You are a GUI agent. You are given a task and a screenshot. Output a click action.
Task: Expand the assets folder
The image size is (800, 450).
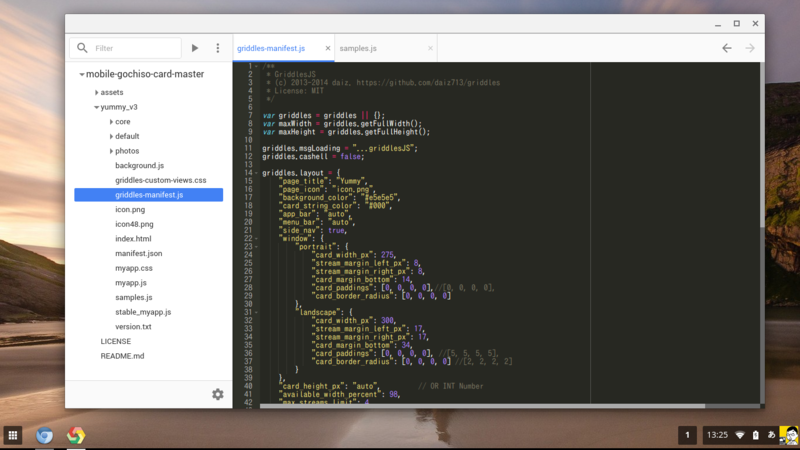coord(96,92)
